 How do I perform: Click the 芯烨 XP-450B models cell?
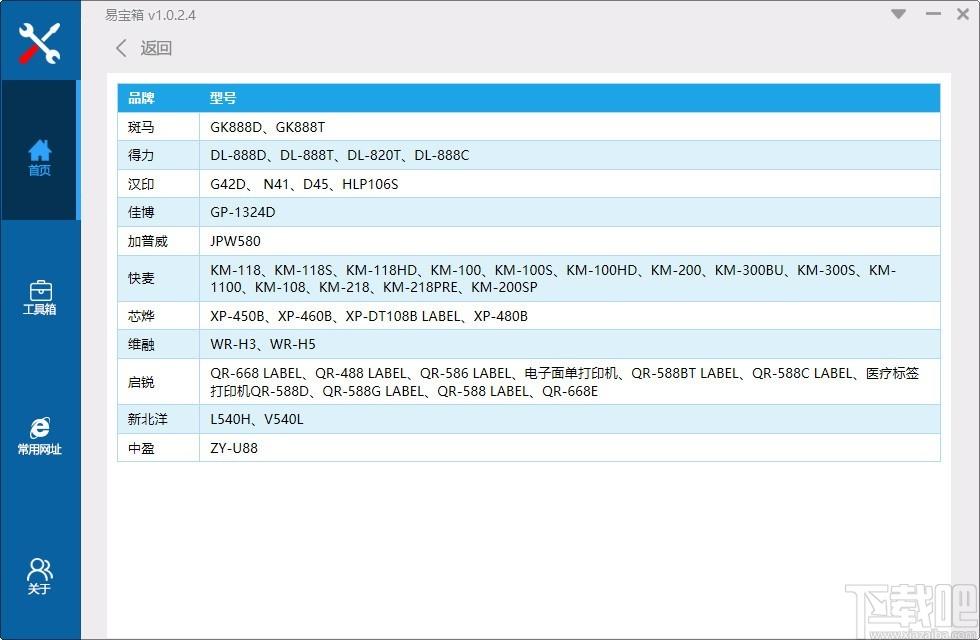coord(569,316)
